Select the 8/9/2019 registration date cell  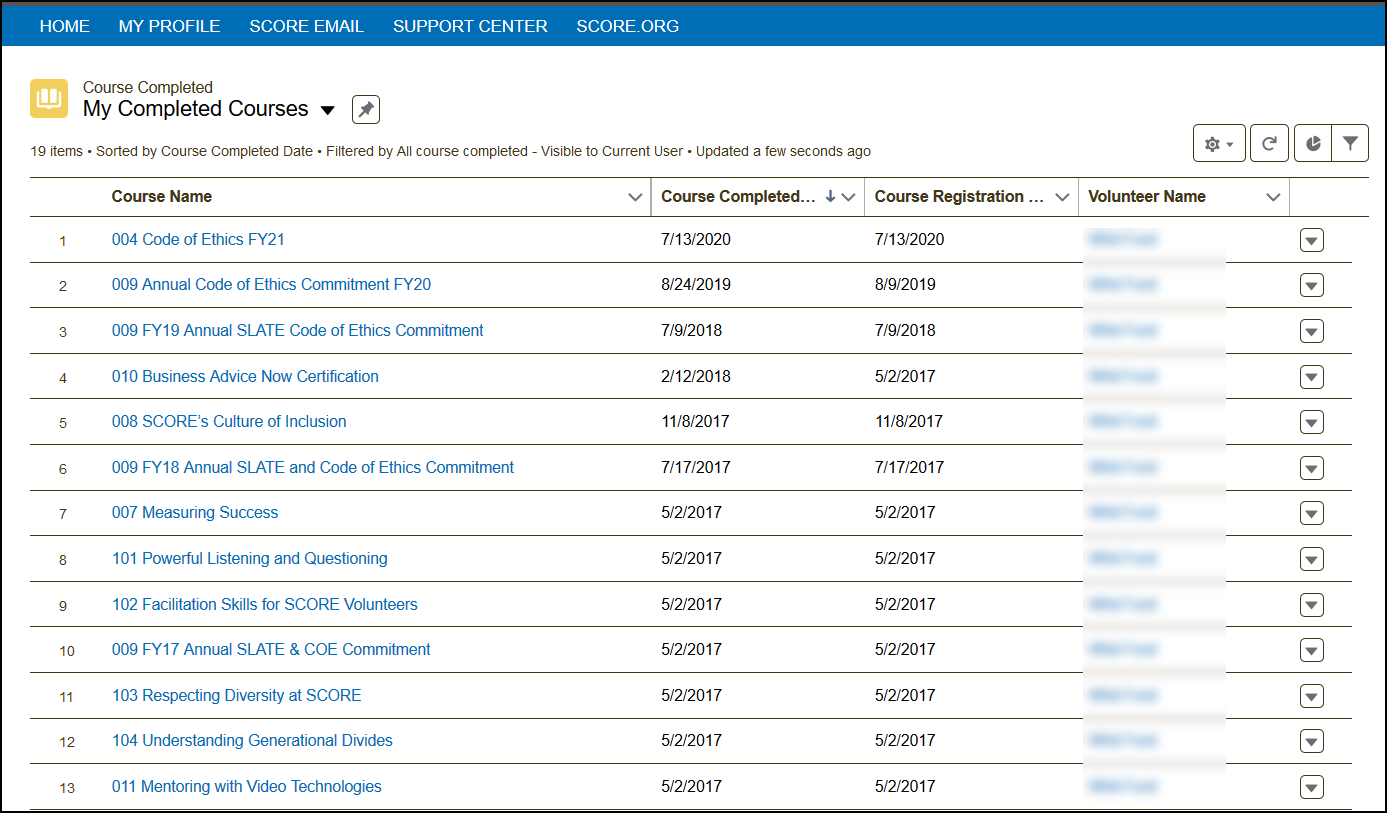(905, 284)
